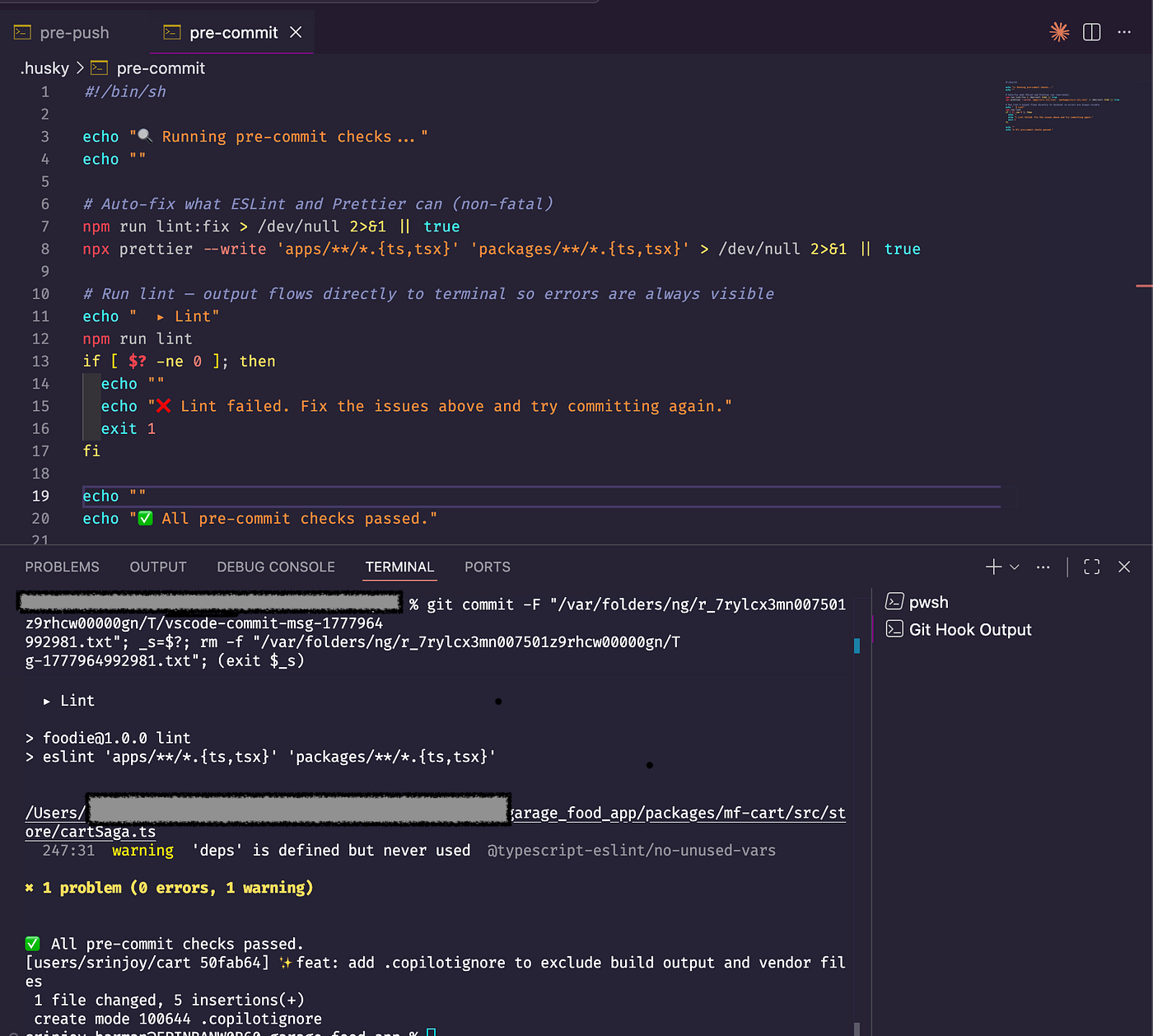Open the Output panel tab
1153x1036 pixels.
[x=158, y=567]
